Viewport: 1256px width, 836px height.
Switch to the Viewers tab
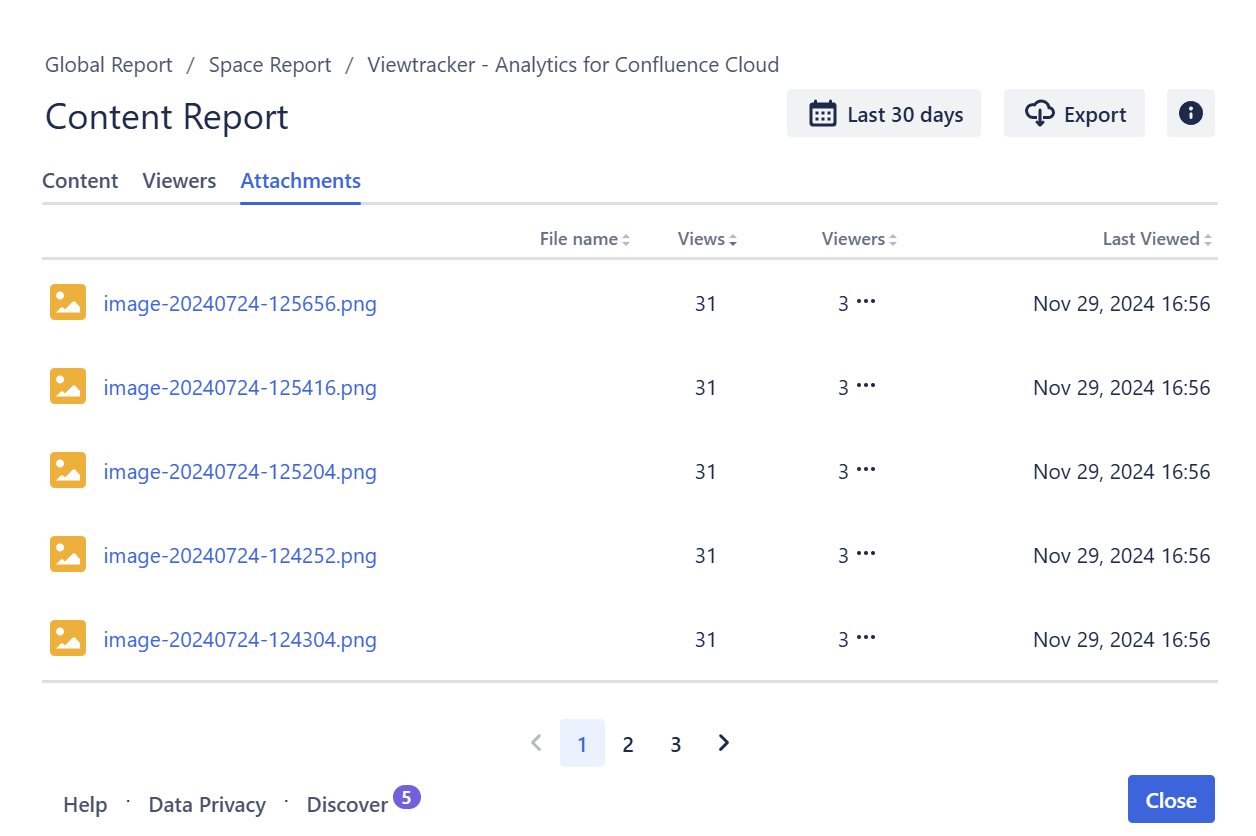179,181
